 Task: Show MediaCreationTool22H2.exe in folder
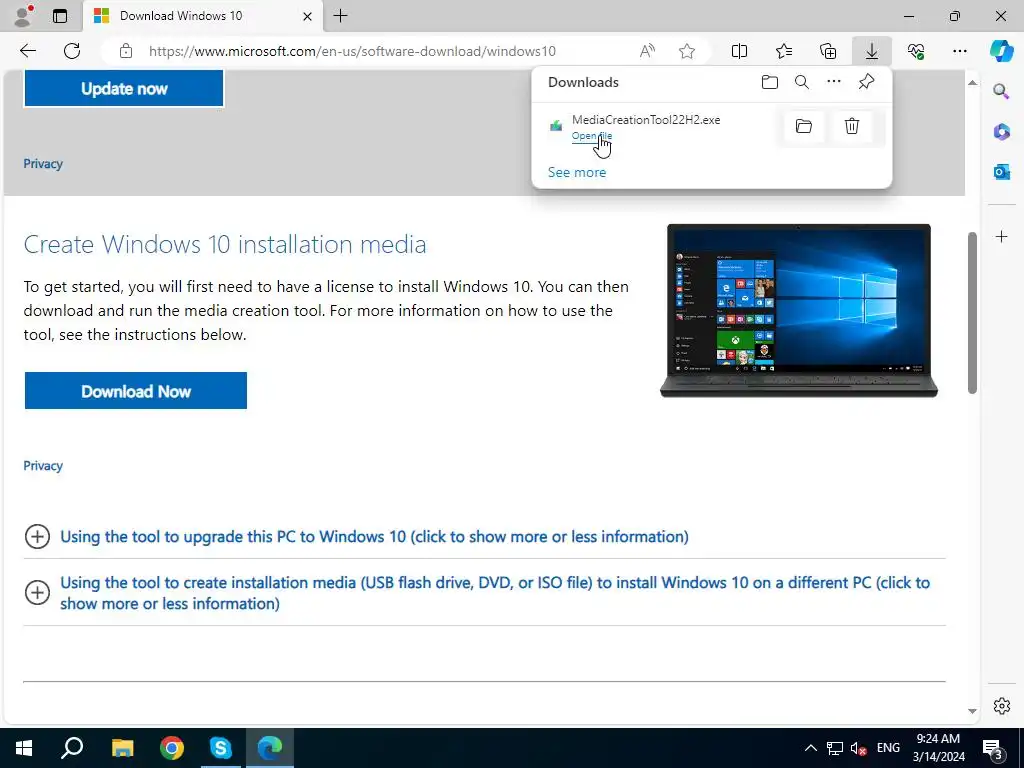pos(804,126)
